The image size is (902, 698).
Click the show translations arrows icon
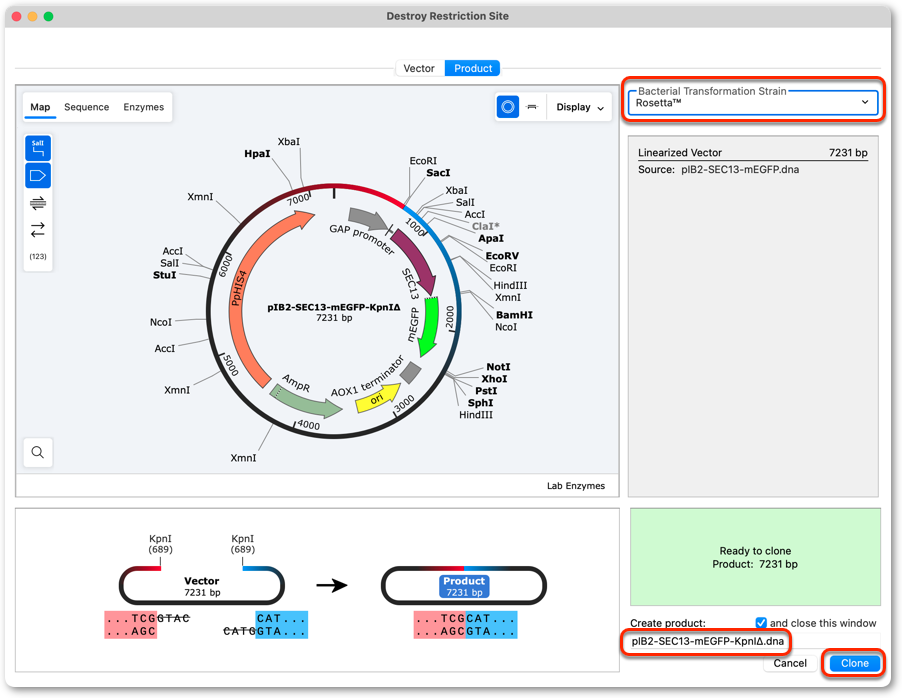[x=38, y=230]
